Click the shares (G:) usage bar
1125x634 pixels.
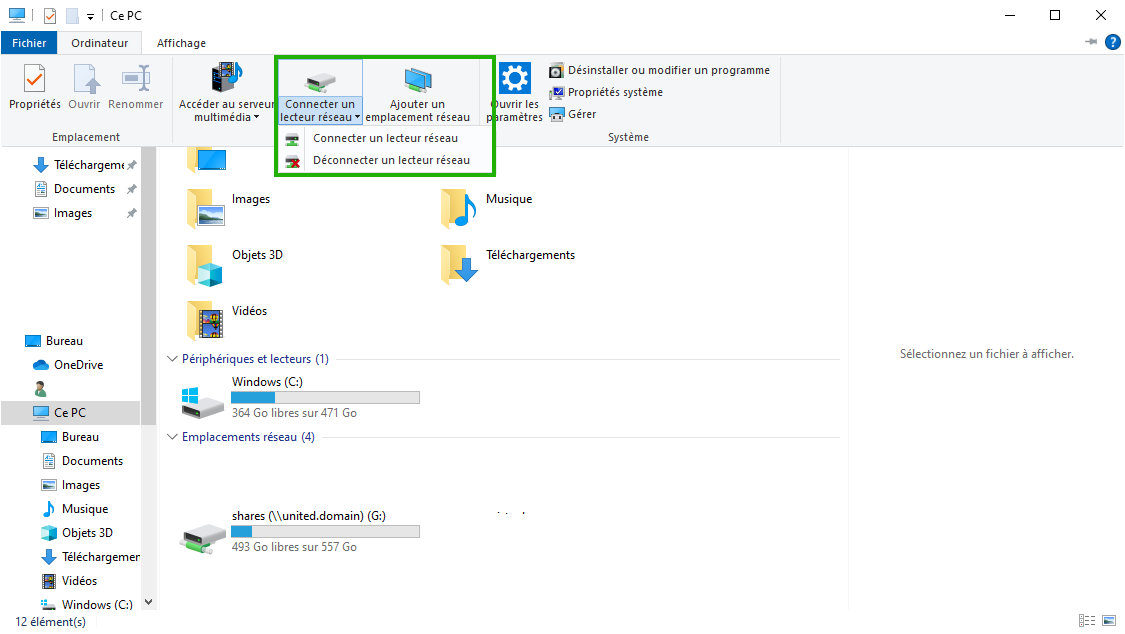[x=325, y=531]
